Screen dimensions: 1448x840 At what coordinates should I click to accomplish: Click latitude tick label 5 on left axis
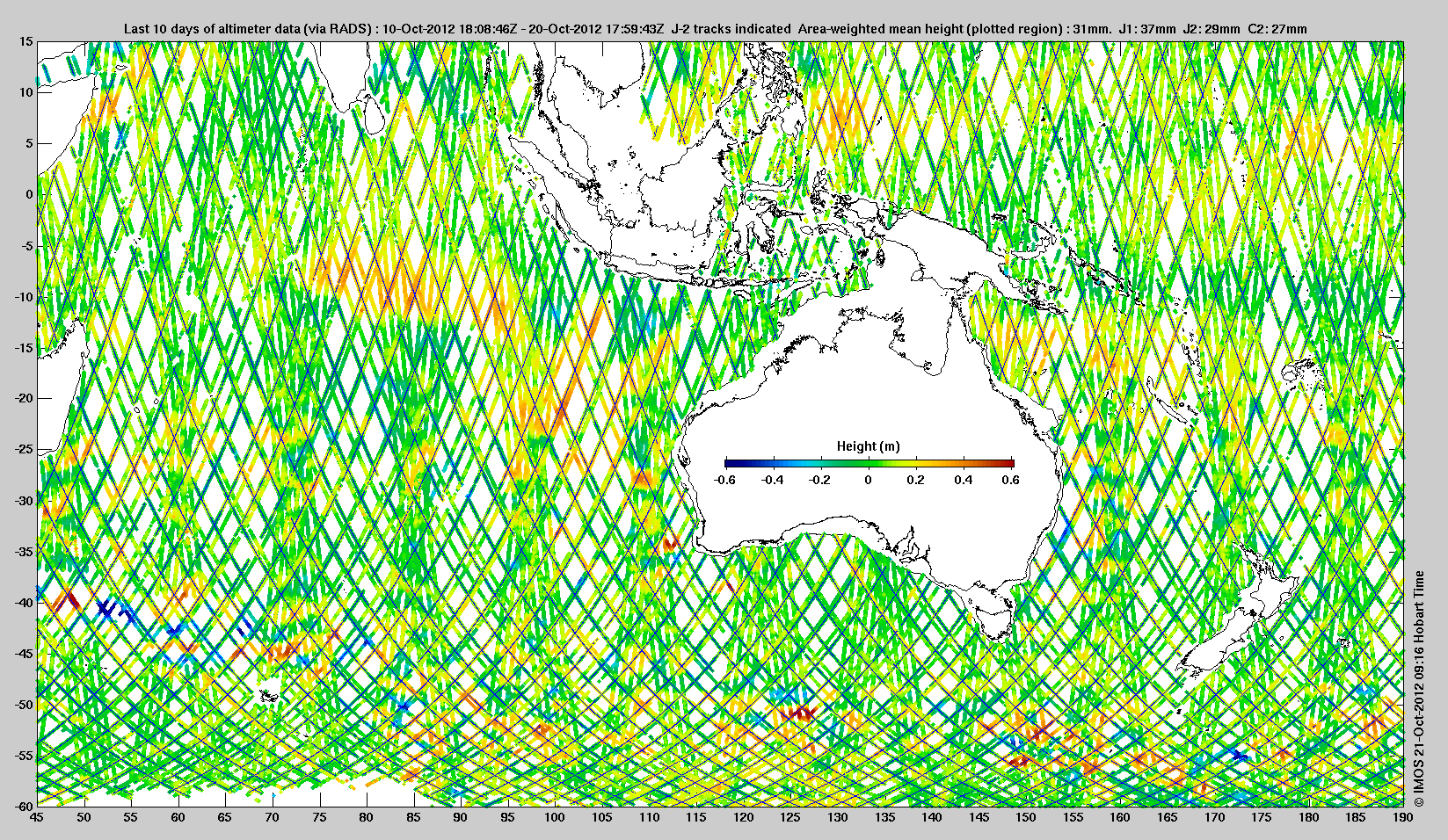[x=29, y=143]
